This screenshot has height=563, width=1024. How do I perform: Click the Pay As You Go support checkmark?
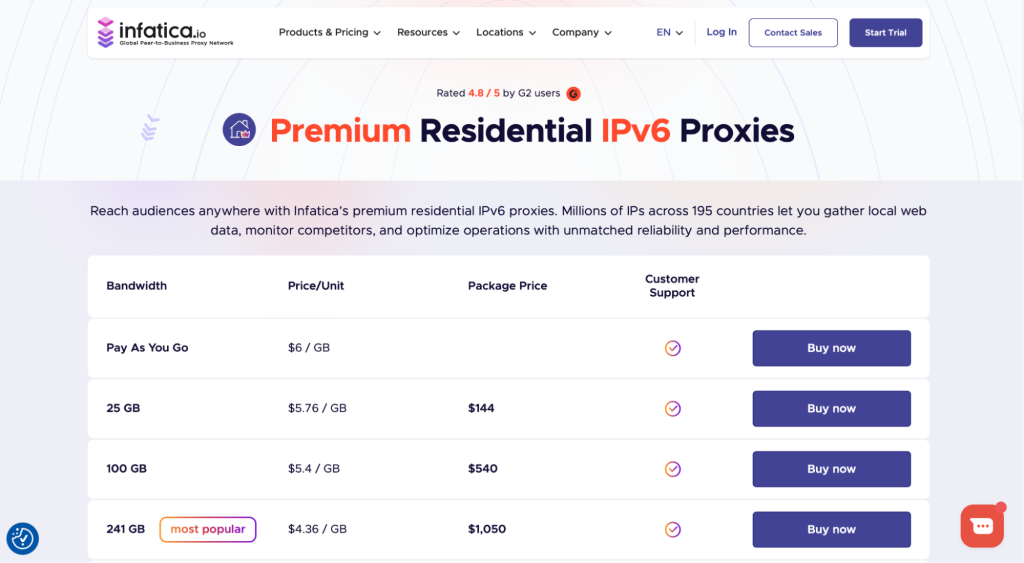673,348
